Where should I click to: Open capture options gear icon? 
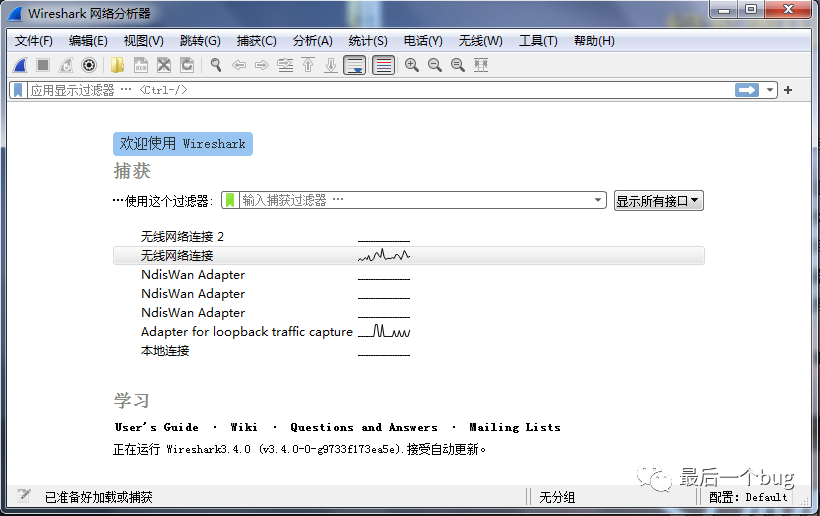[x=89, y=65]
